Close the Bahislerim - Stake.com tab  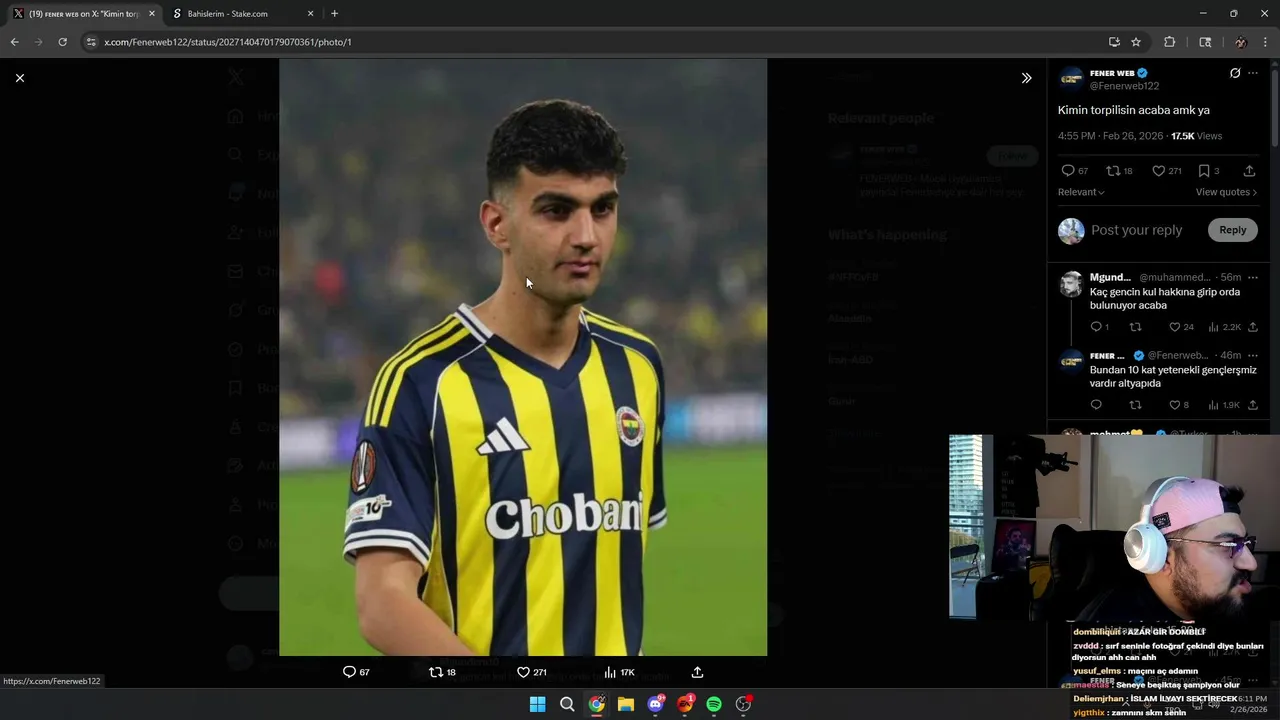(310, 14)
